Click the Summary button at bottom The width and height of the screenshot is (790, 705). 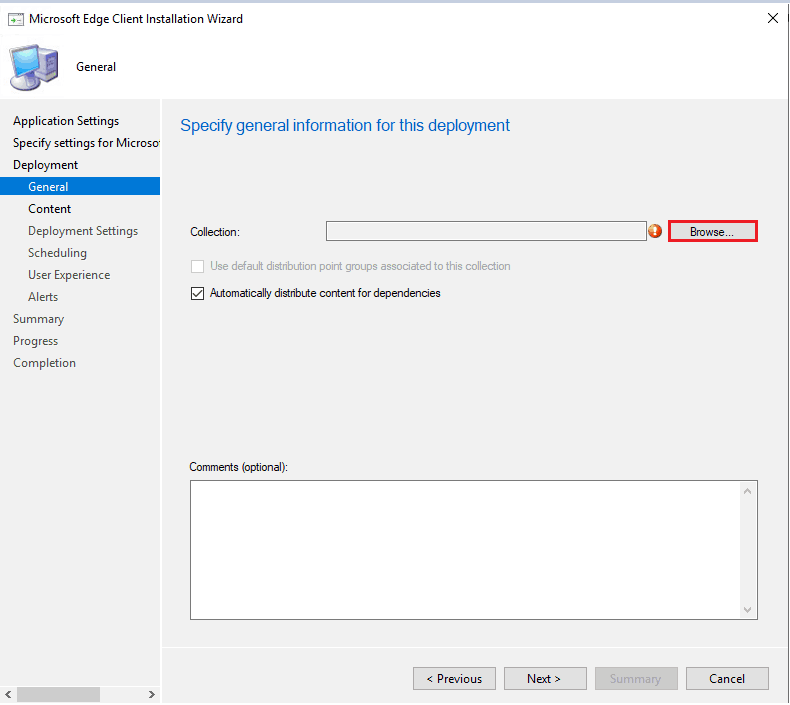[x=636, y=679]
